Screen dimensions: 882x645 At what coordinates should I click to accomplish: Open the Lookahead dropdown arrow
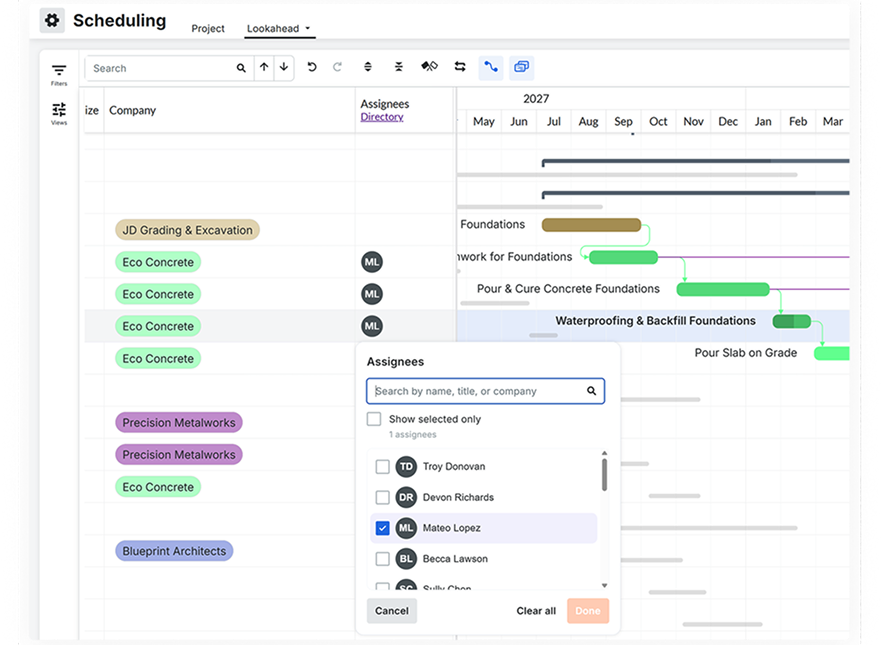click(x=308, y=28)
